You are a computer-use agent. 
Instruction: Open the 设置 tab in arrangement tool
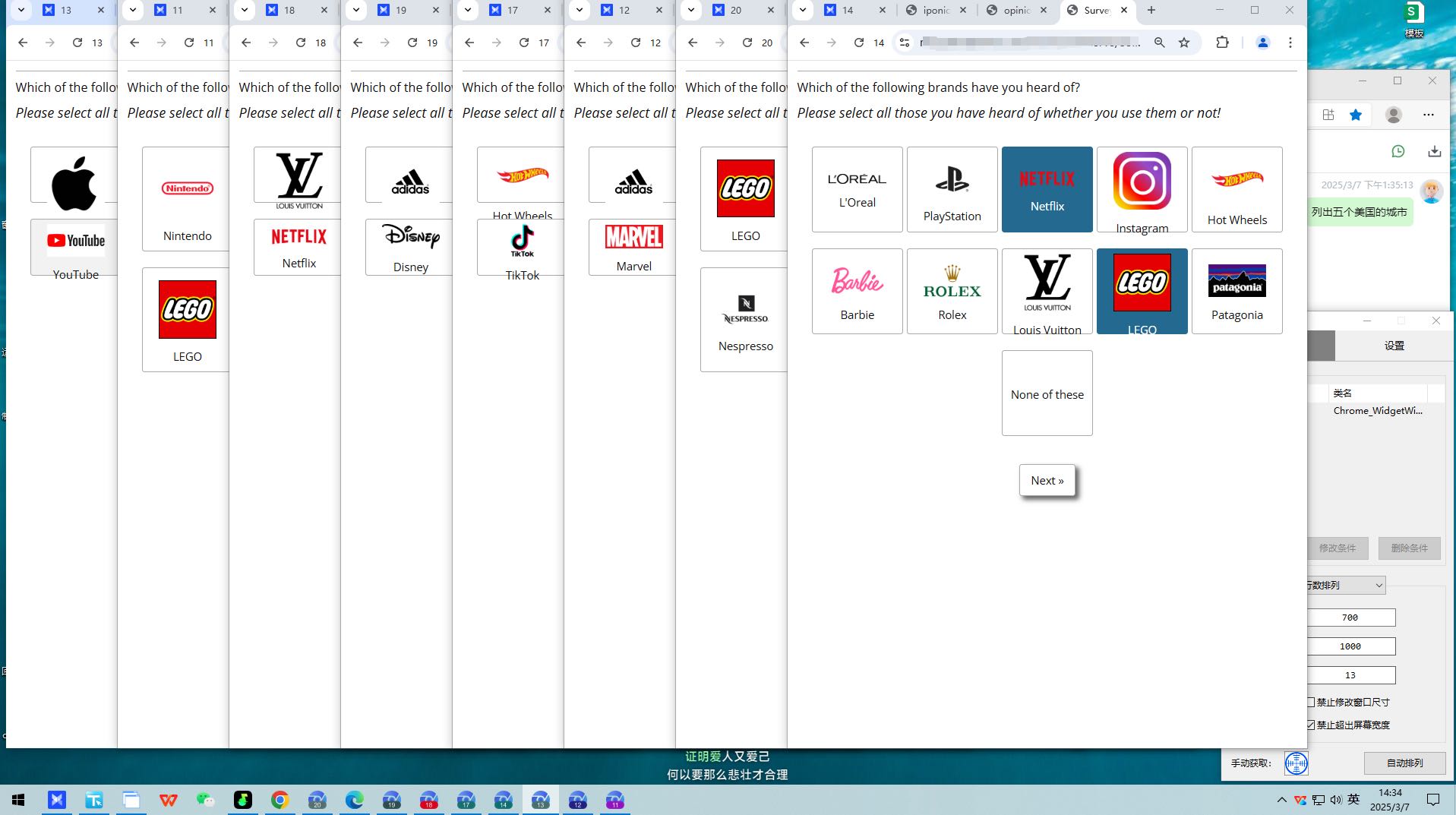click(1394, 346)
